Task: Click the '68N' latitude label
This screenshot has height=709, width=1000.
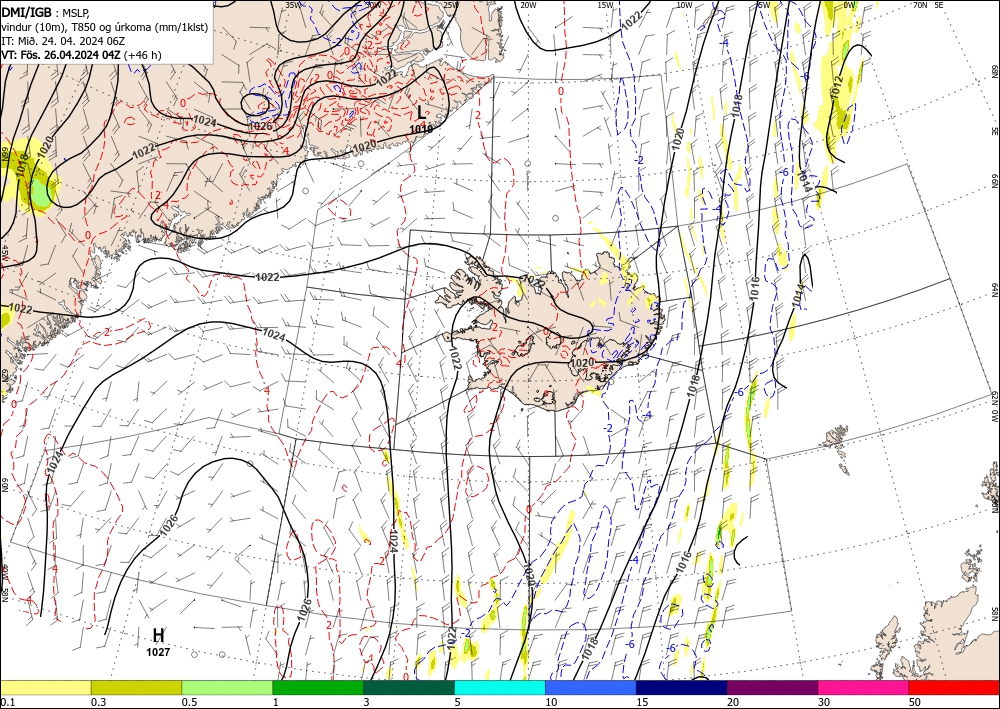Action: point(994,71)
